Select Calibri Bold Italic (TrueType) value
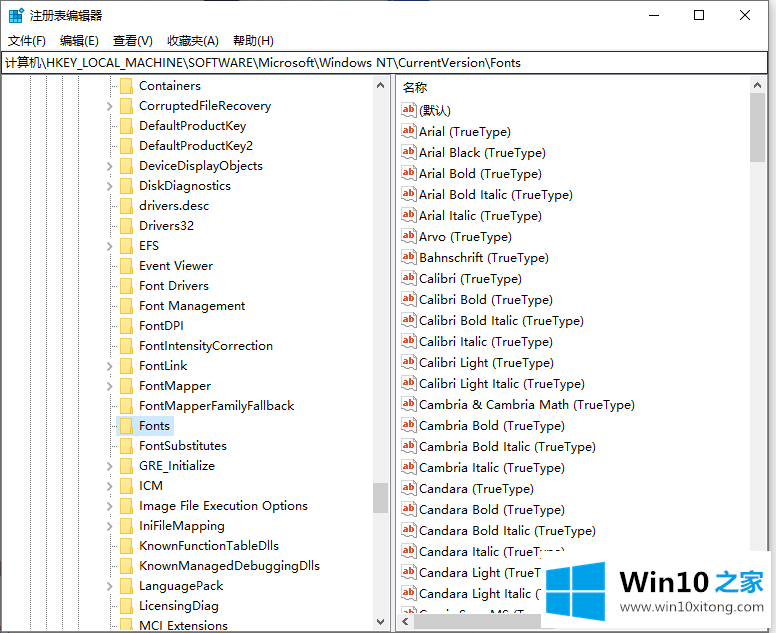Viewport: 776px width, 633px height. pyautogui.click(x=501, y=321)
